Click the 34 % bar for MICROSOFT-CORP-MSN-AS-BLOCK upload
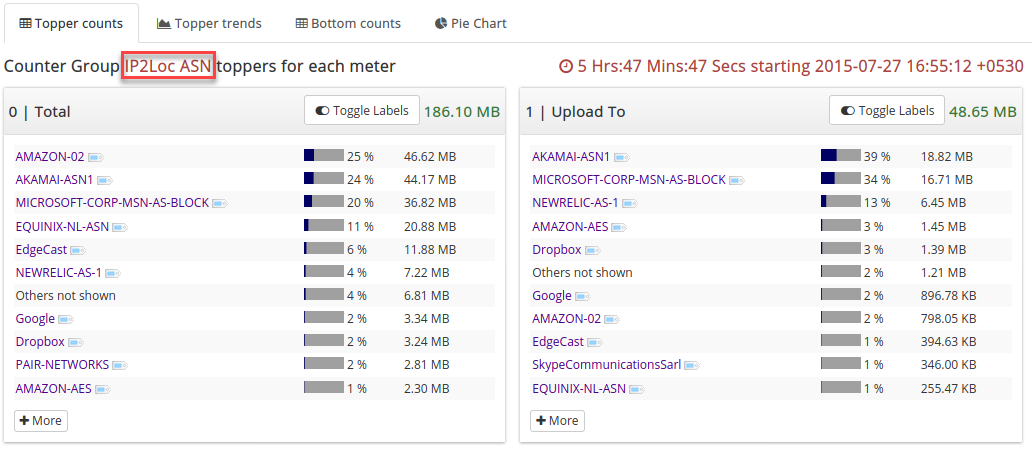This screenshot has height=450, width=1032. (840, 178)
